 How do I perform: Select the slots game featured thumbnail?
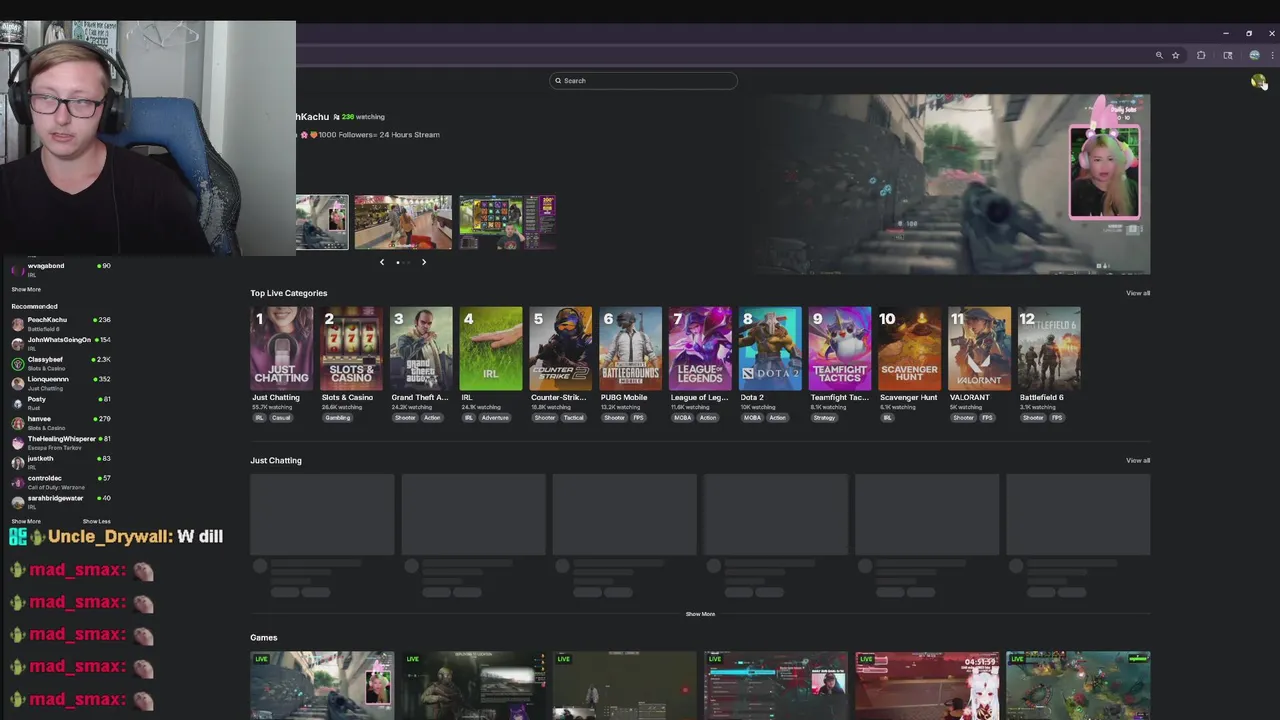coord(507,222)
